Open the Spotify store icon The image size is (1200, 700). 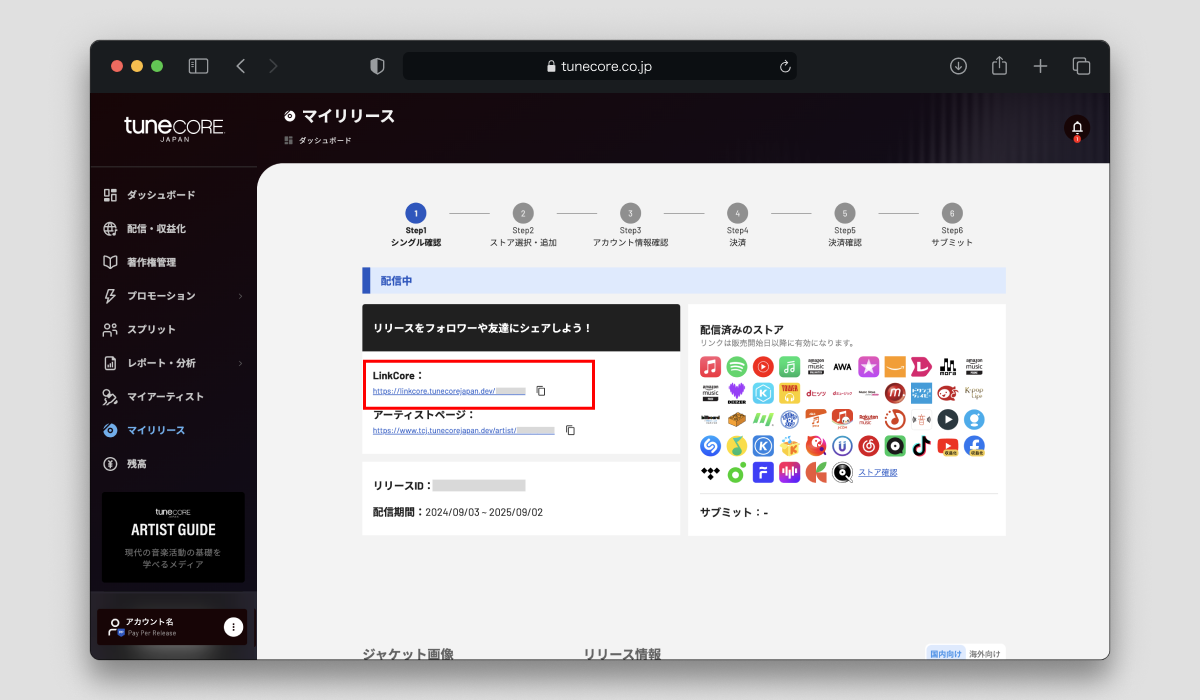[737, 367]
